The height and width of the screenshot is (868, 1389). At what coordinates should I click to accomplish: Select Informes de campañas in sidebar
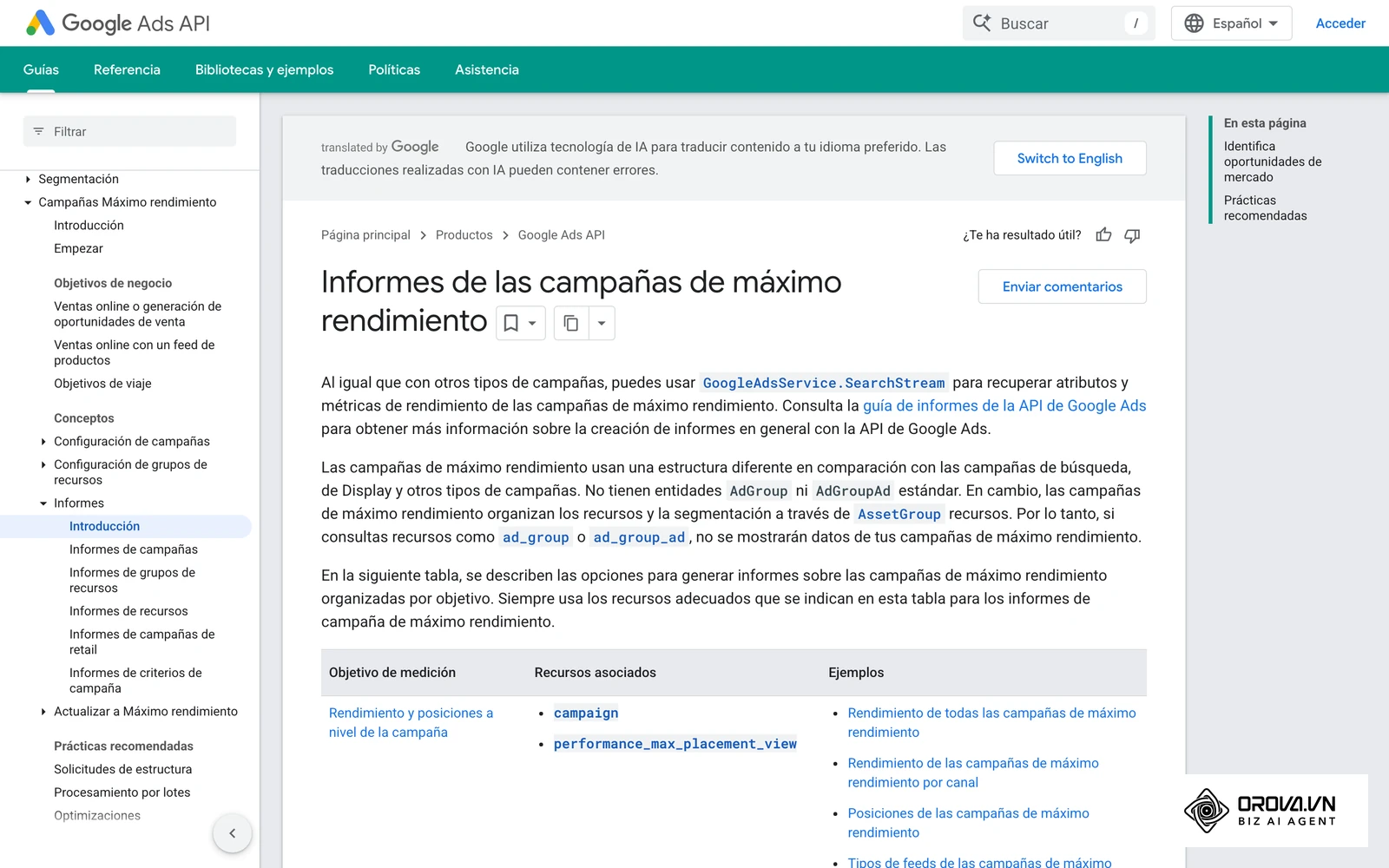coord(134,549)
